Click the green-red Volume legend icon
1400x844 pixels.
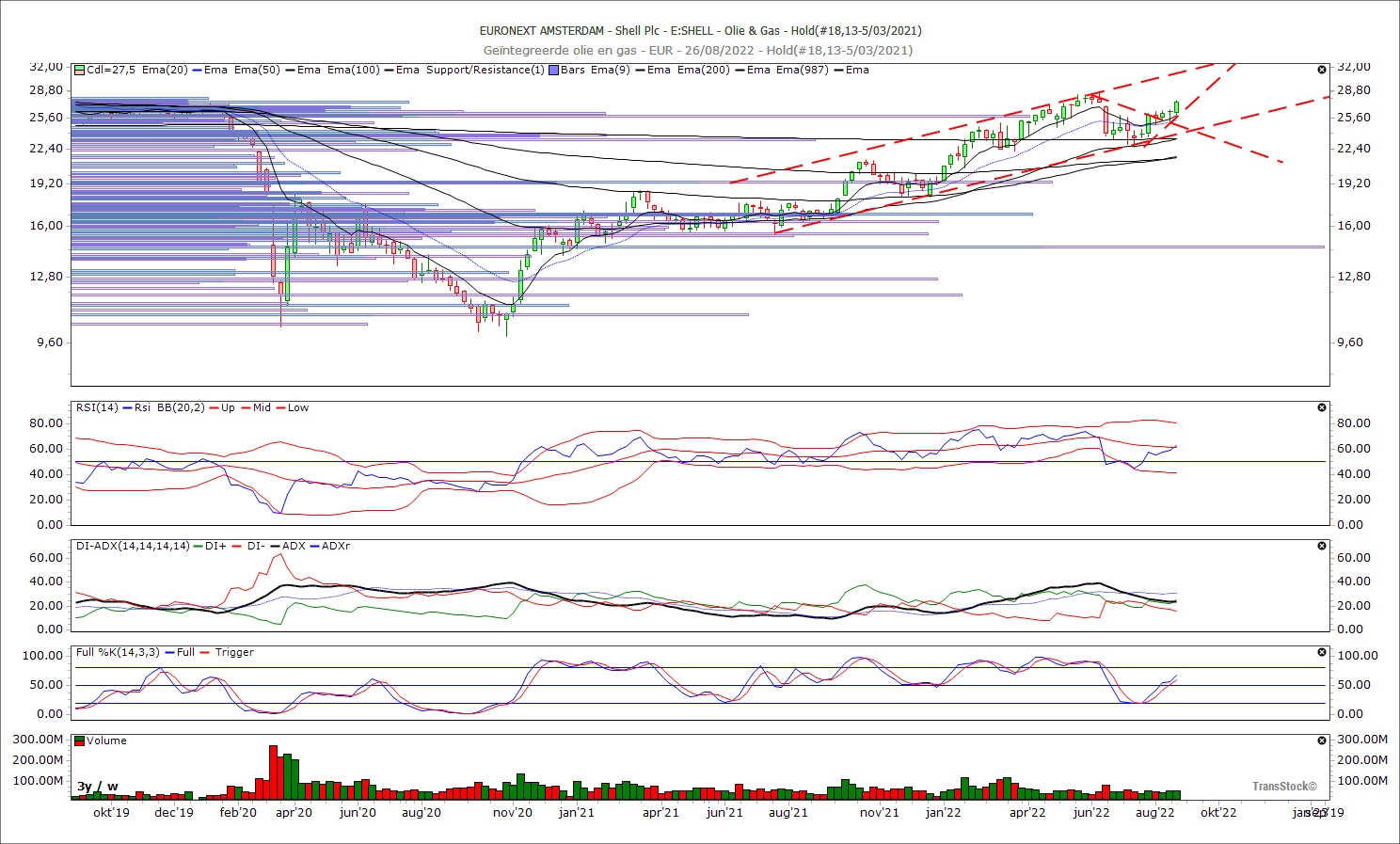(80, 740)
